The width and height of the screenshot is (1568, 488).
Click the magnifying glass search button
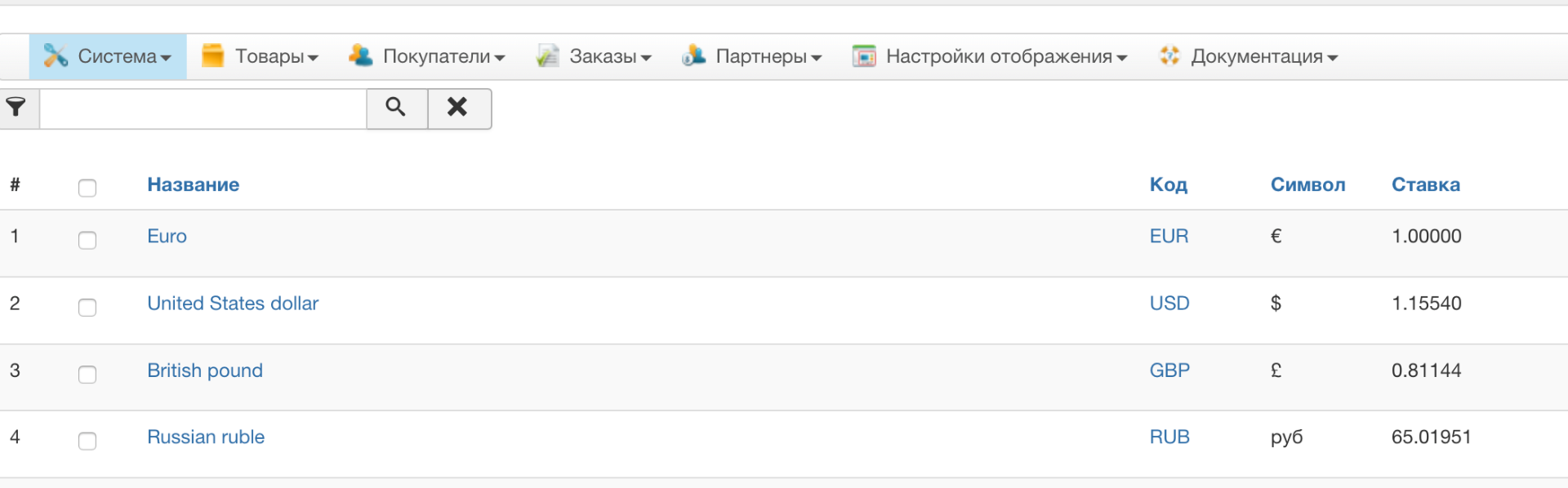coord(396,108)
